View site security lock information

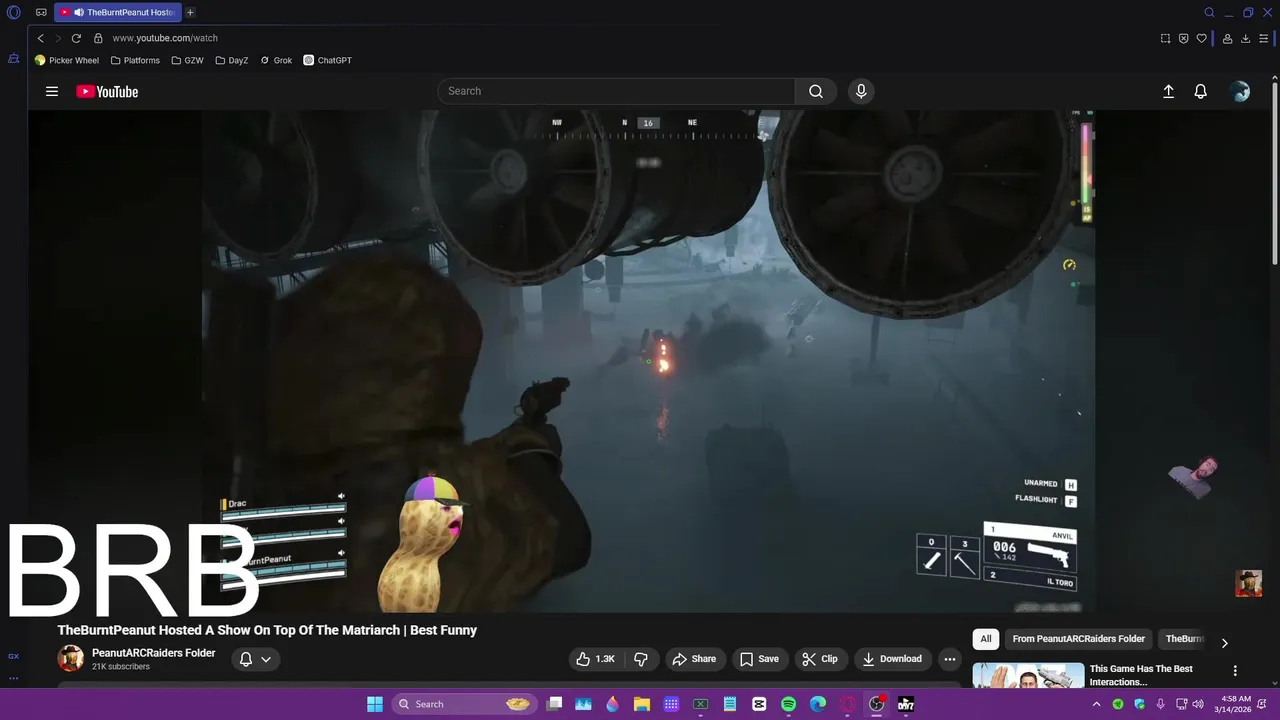[x=98, y=38]
